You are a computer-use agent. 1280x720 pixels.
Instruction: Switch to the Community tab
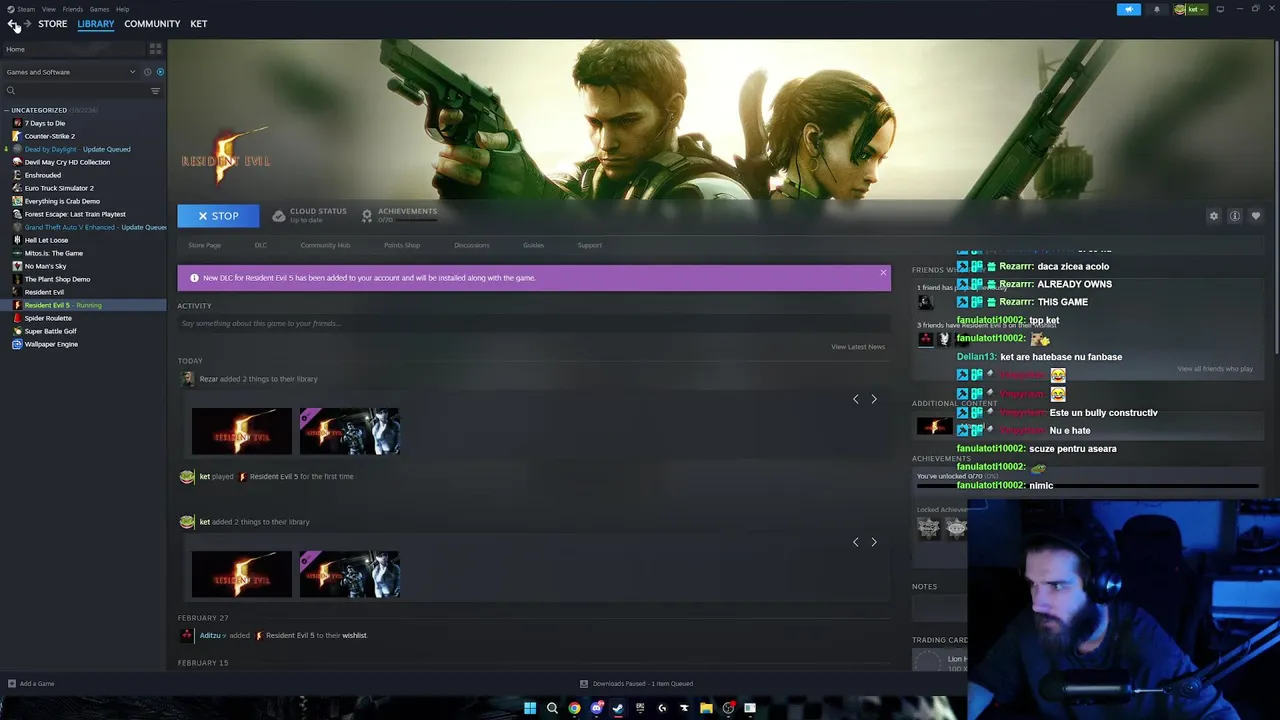coord(152,24)
